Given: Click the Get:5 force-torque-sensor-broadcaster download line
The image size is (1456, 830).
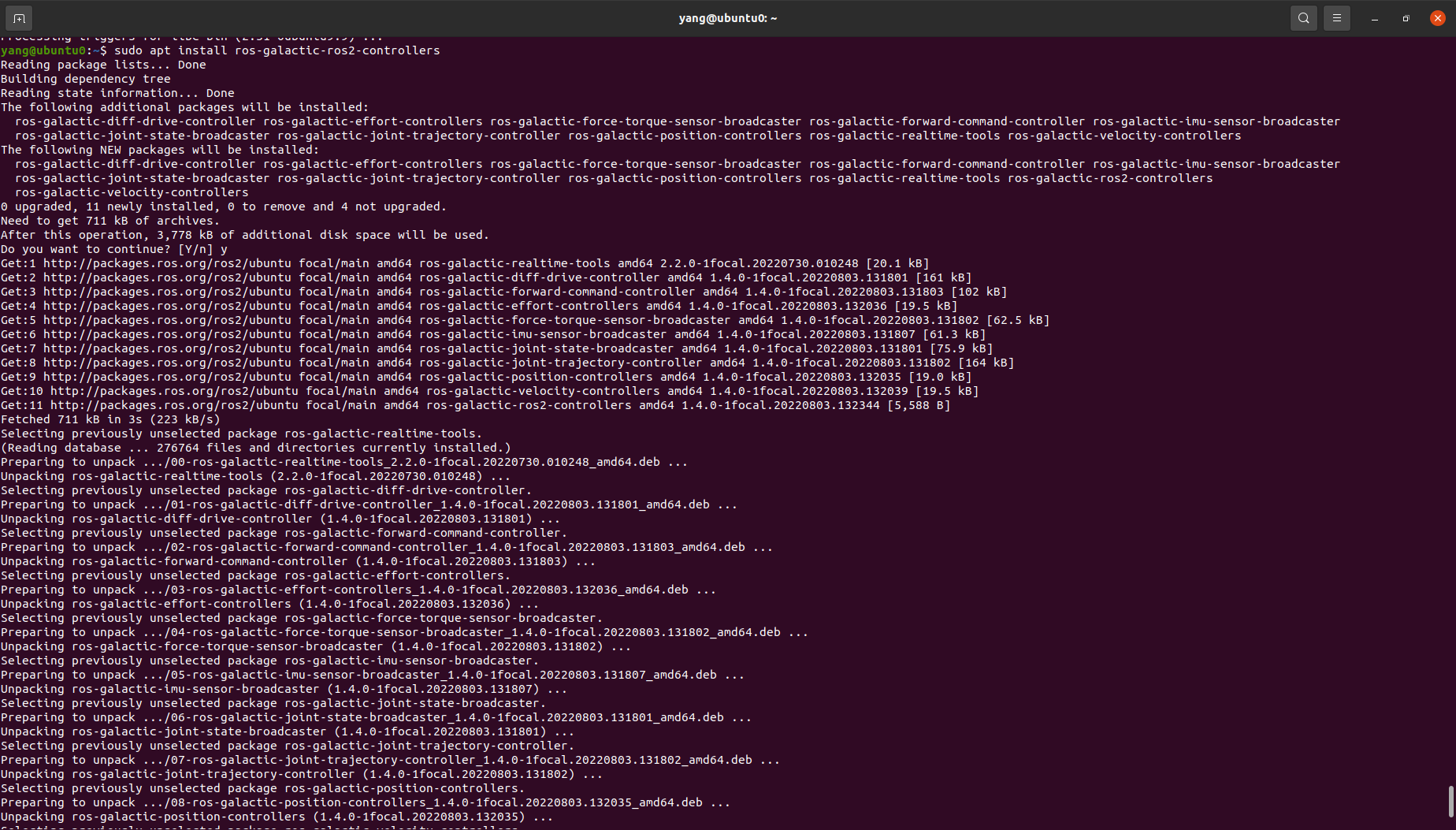Looking at the screenshot, I should coord(526,320).
